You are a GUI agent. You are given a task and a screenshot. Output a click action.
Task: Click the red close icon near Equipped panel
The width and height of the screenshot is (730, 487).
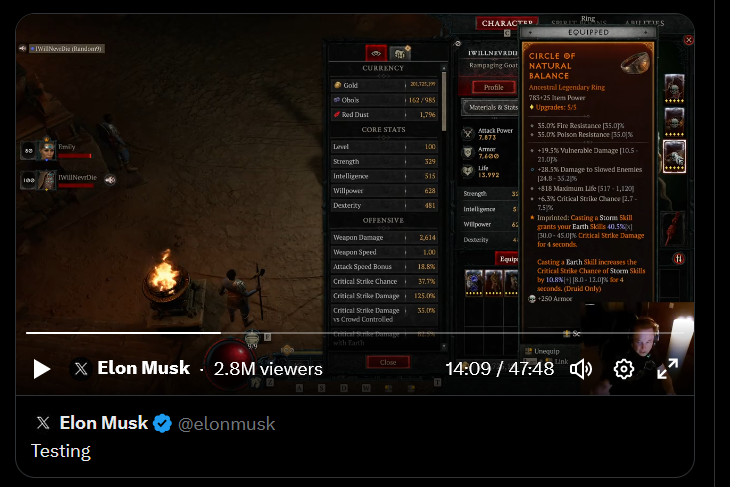point(689,40)
